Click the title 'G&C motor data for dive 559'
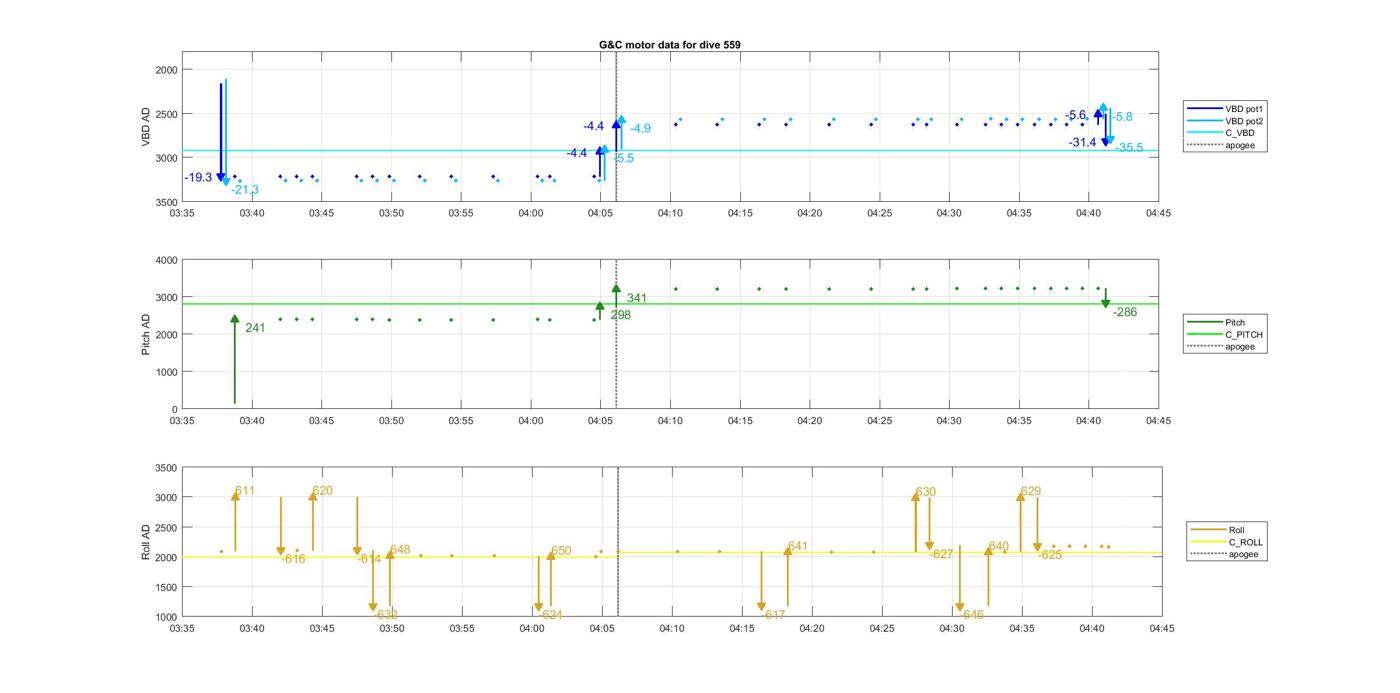 click(669, 45)
